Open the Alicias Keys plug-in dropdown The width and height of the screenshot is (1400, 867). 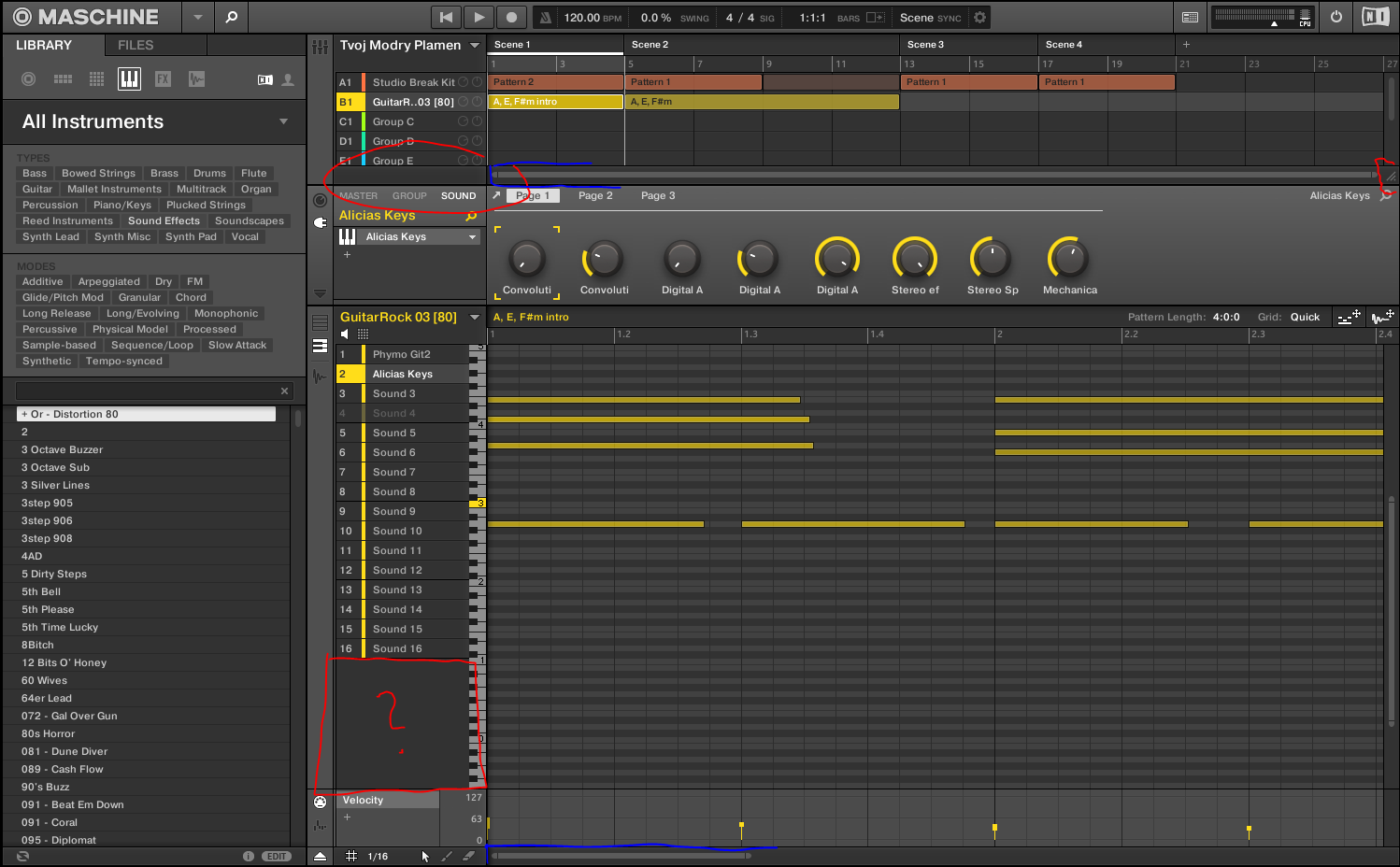pos(472,237)
